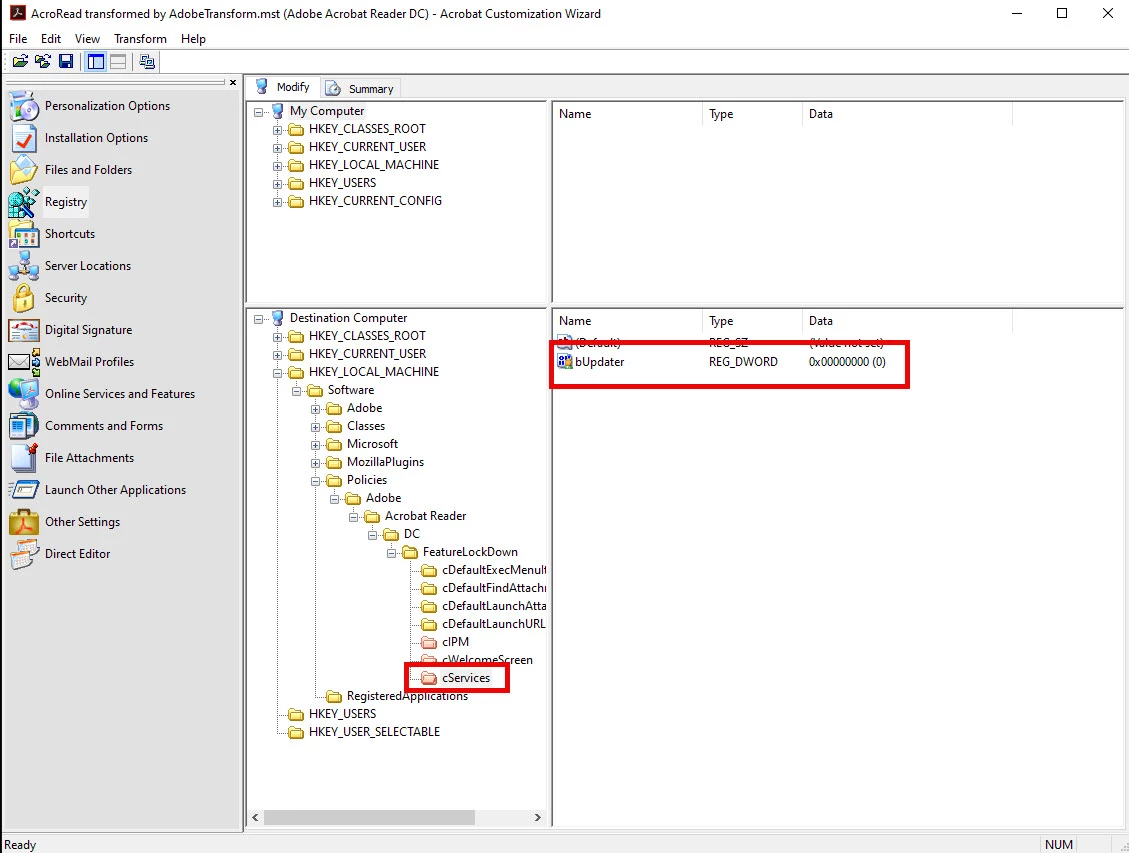Open Server Locations network icon
Image resolution: width=1129 pixels, height=853 pixels.
pyautogui.click(x=23, y=266)
